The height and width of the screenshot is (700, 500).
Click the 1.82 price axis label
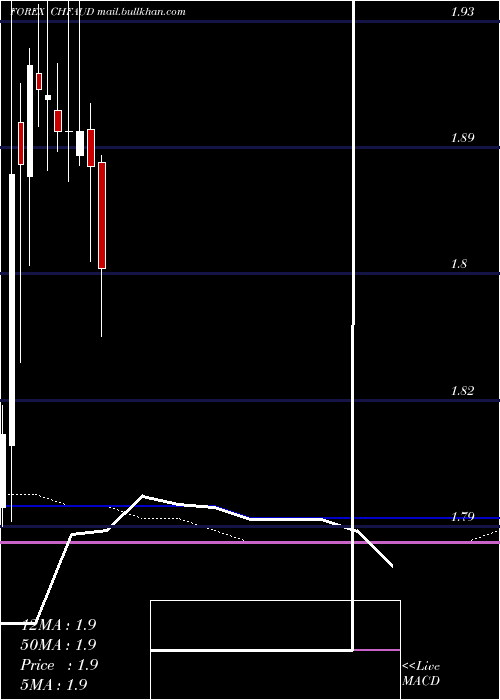click(x=462, y=391)
